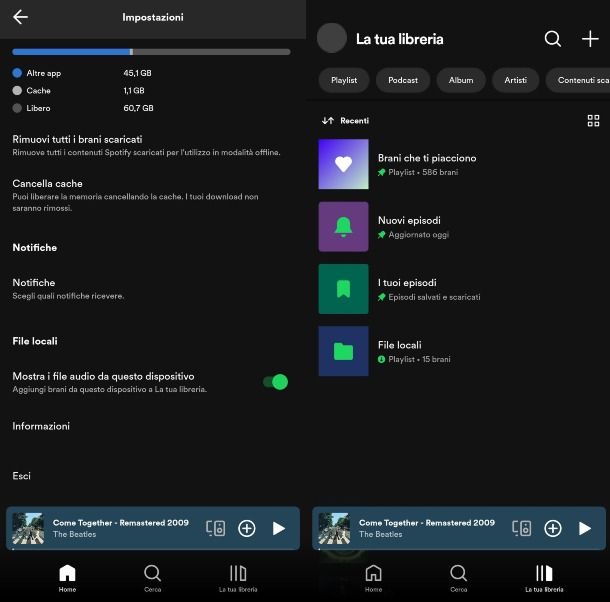Tap Esci to log out

click(x=21, y=476)
